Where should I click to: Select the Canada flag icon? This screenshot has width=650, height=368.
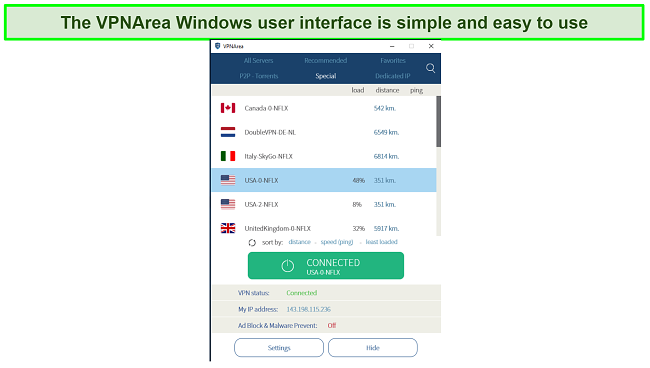(x=228, y=108)
